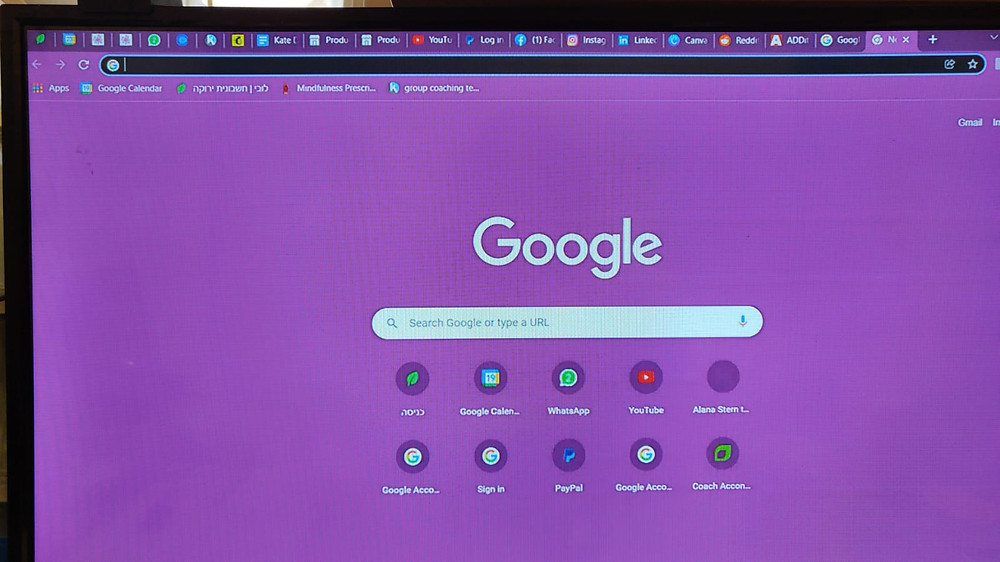Screen dimensions: 1000x562
Task: Switch to the YouTube tab
Action: click(x=432, y=40)
